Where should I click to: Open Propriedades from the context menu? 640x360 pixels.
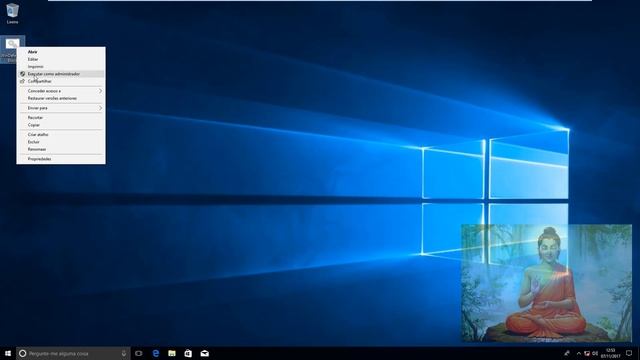click(60, 159)
